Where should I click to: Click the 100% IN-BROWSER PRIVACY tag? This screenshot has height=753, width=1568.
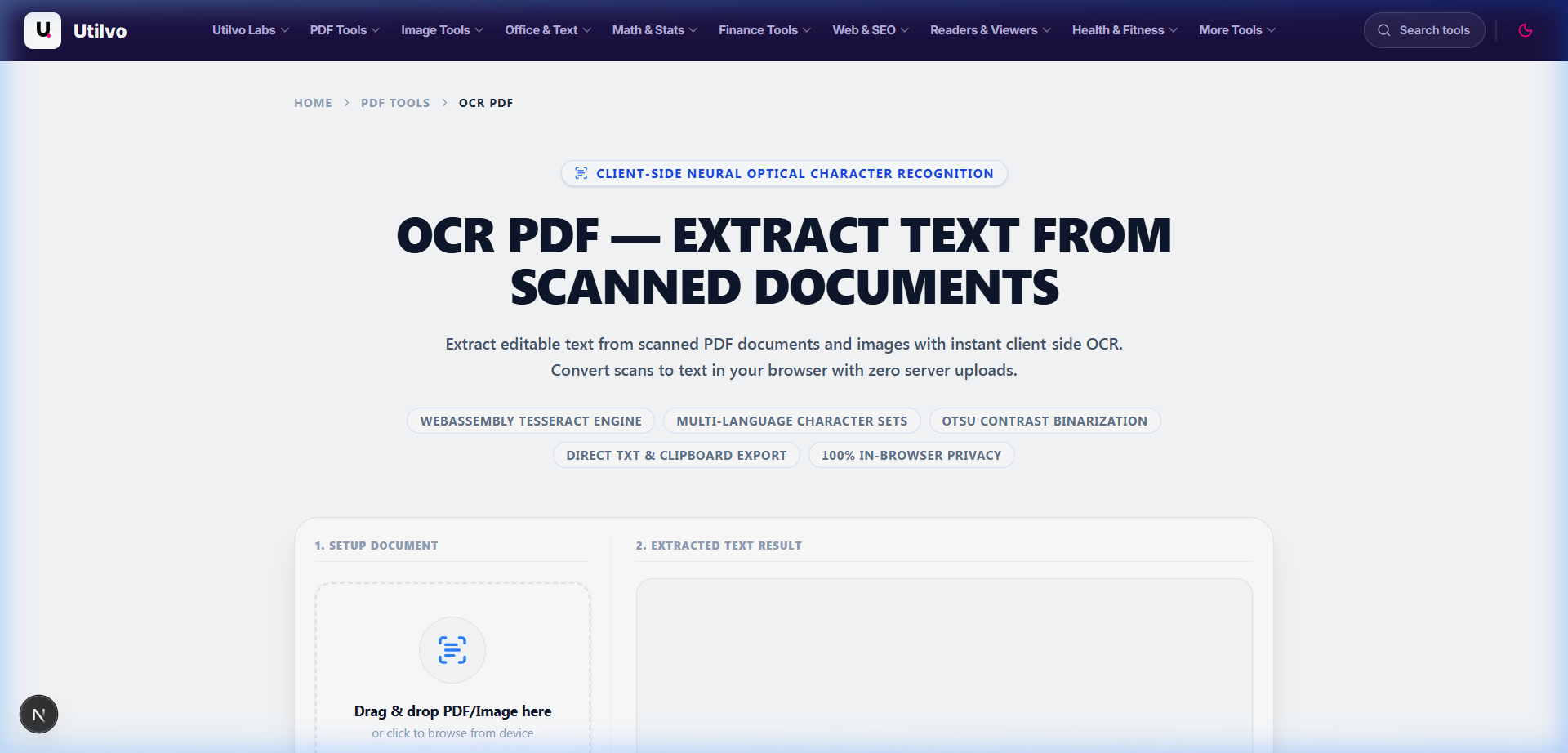click(x=911, y=455)
